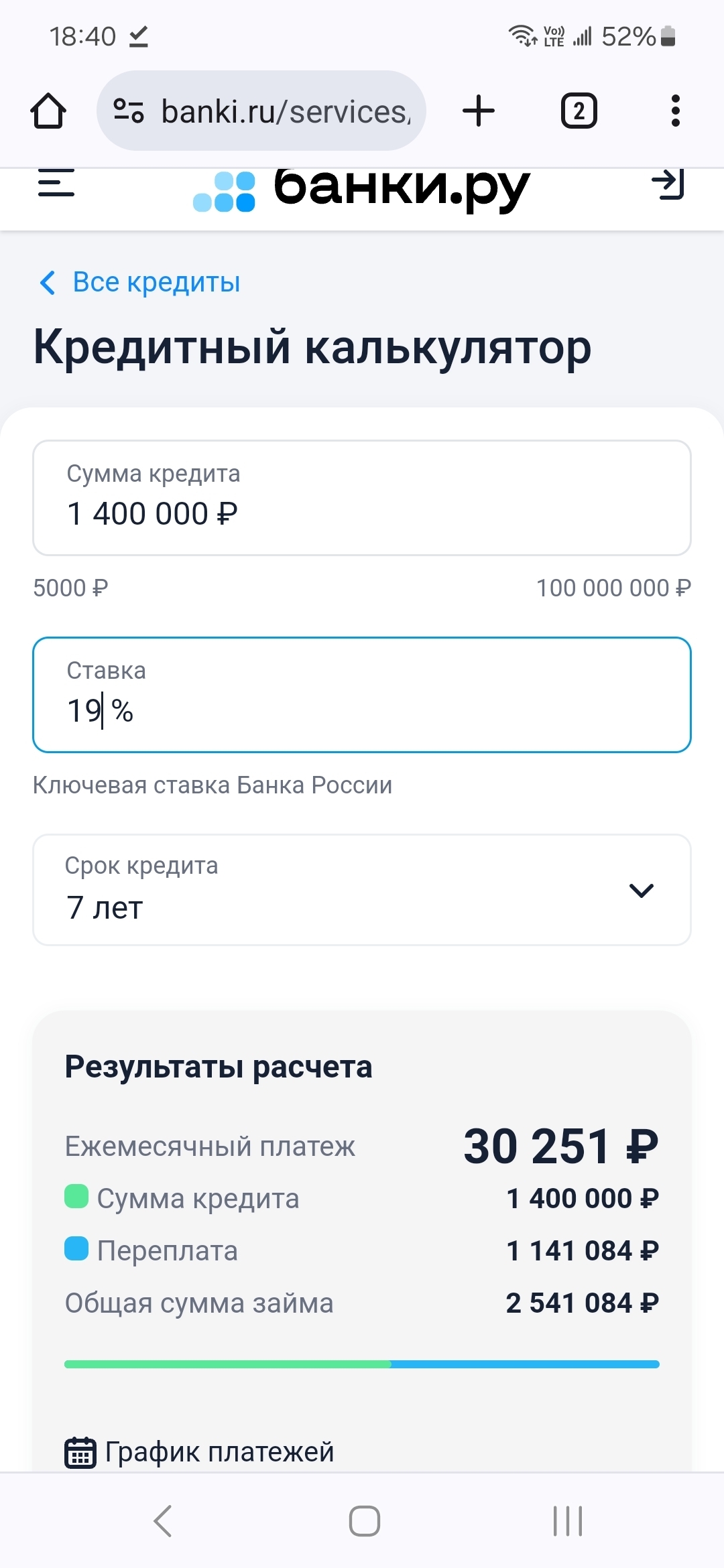Viewport: 724px width, 1568px height.
Task: Click the Банки.ру logo
Action: (362, 189)
